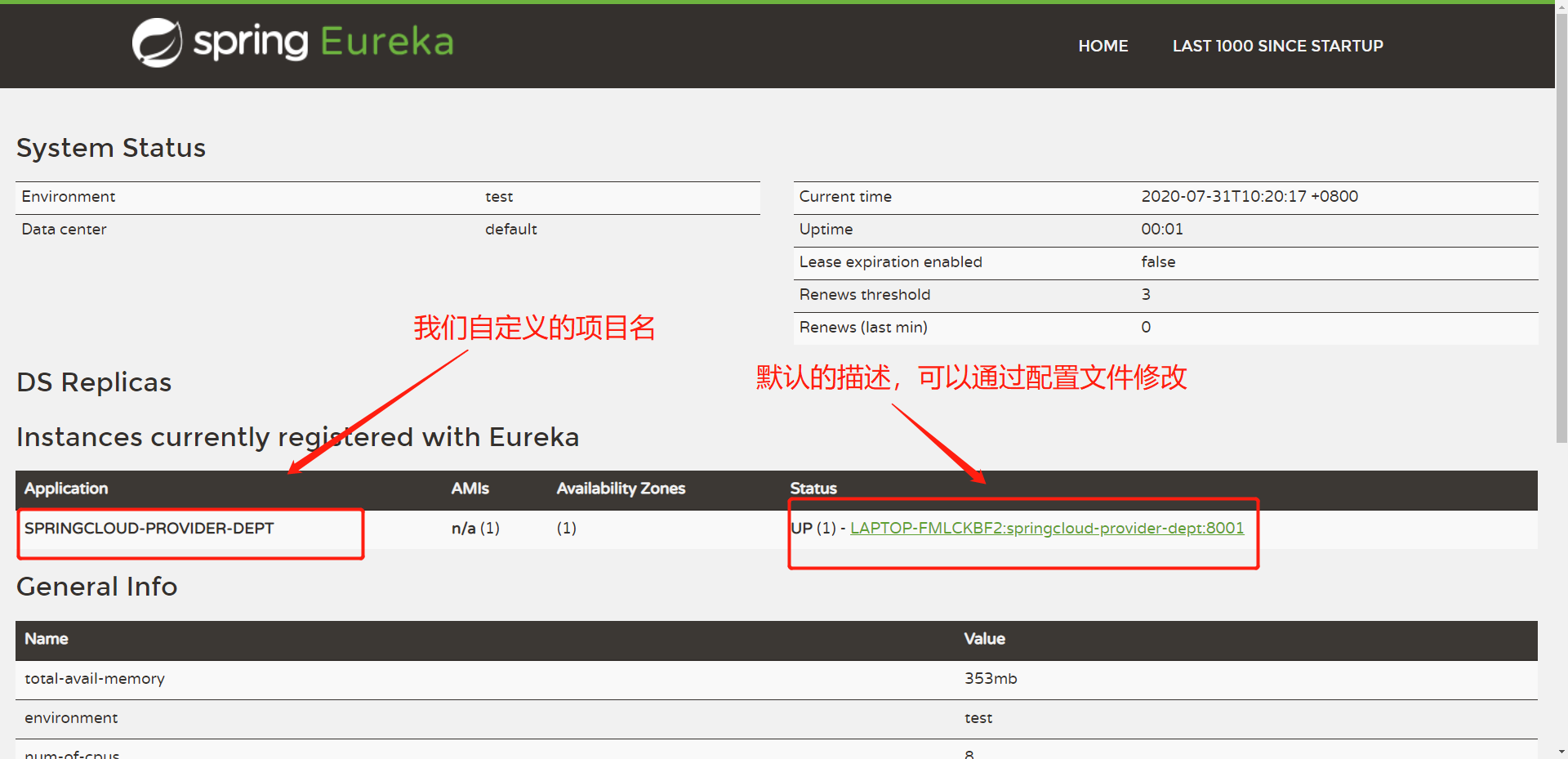This screenshot has width=1568, height=759.
Task: Click the SPRINGCLOUD-PROVIDER-DEPT application name
Action: coord(149,529)
